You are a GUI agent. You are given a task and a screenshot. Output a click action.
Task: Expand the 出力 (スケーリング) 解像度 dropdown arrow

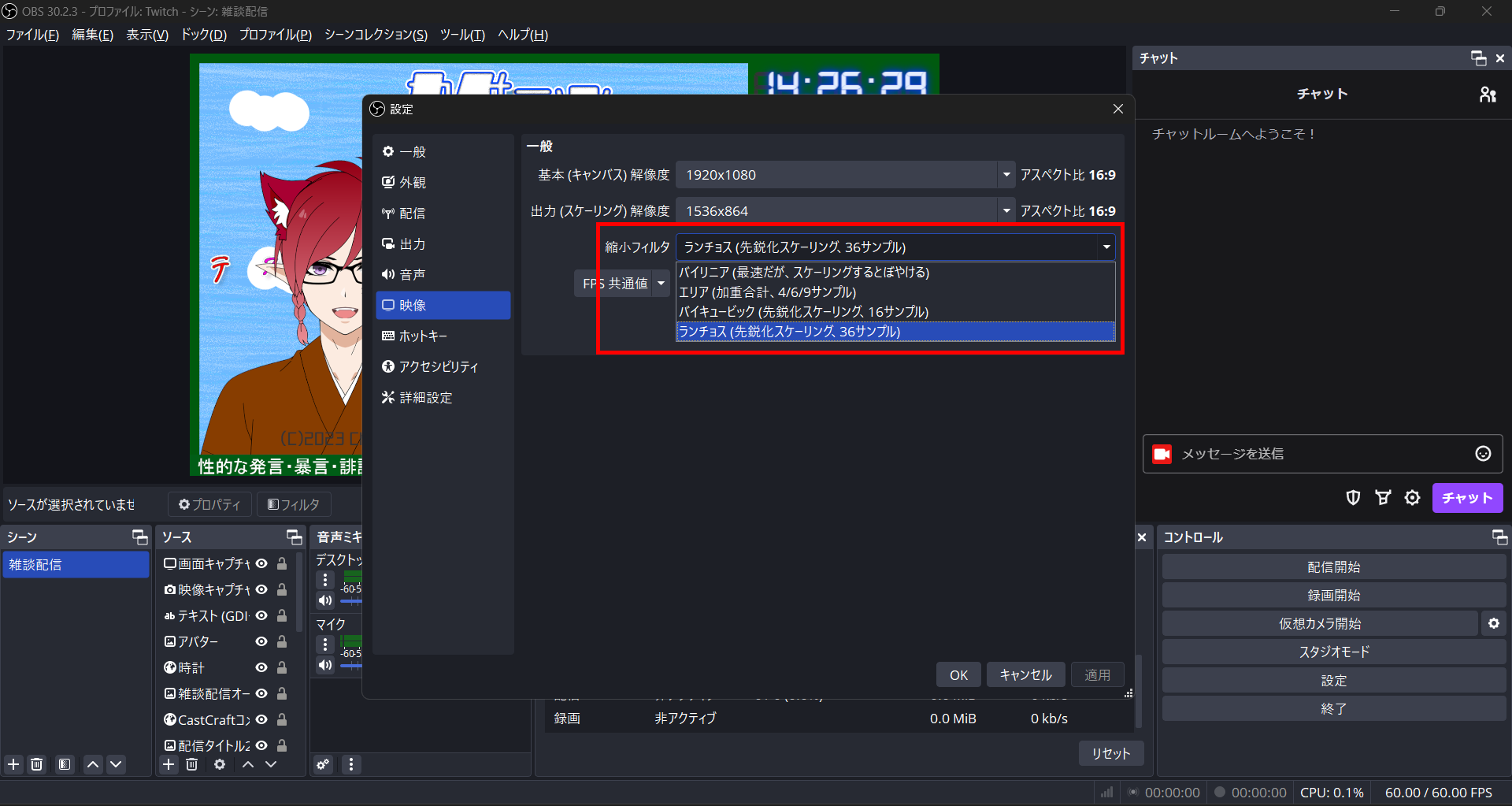coord(1006,211)
